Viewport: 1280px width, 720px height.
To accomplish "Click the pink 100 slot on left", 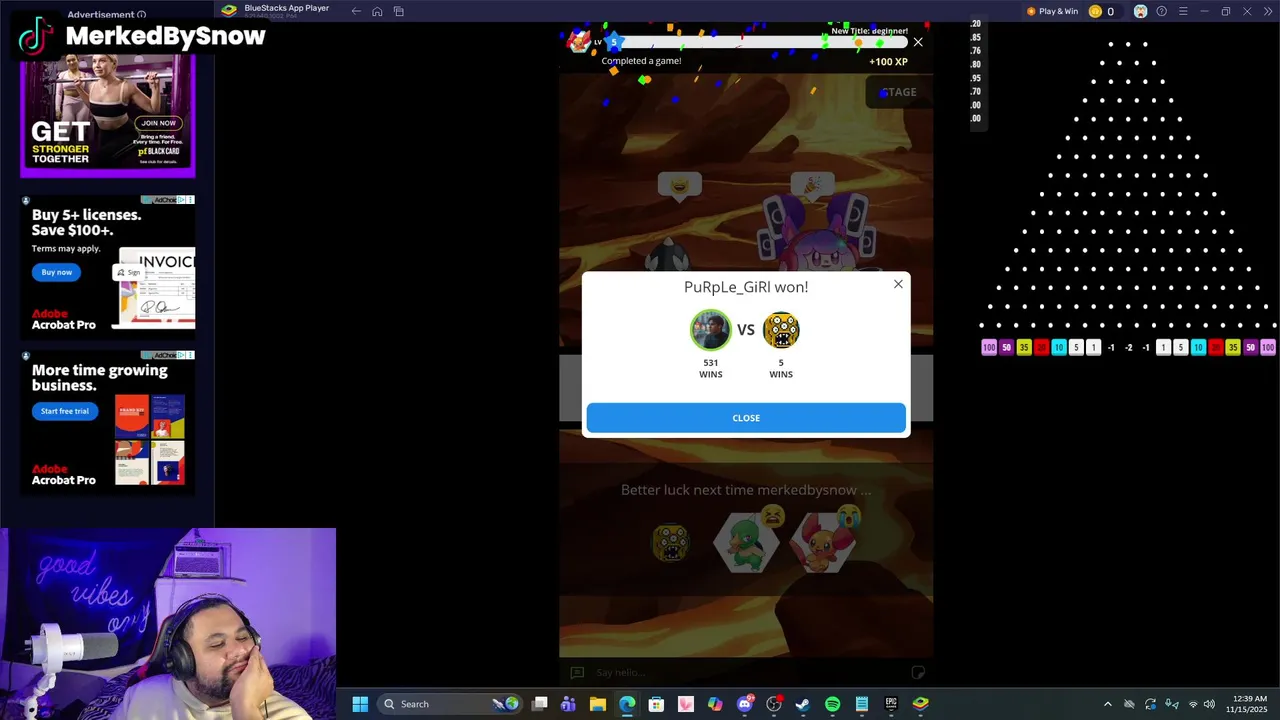I will 989,347.
